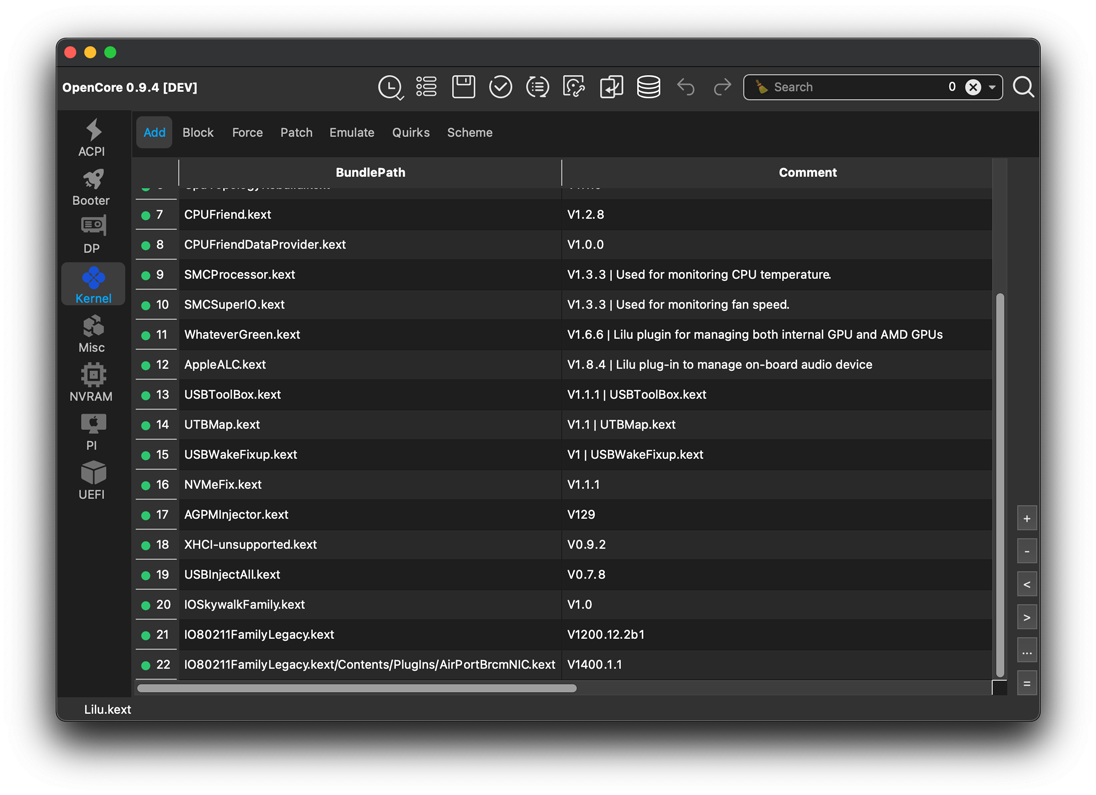Select the AirPortBrcmNIC.kext plugin path cell

(370, 665)
